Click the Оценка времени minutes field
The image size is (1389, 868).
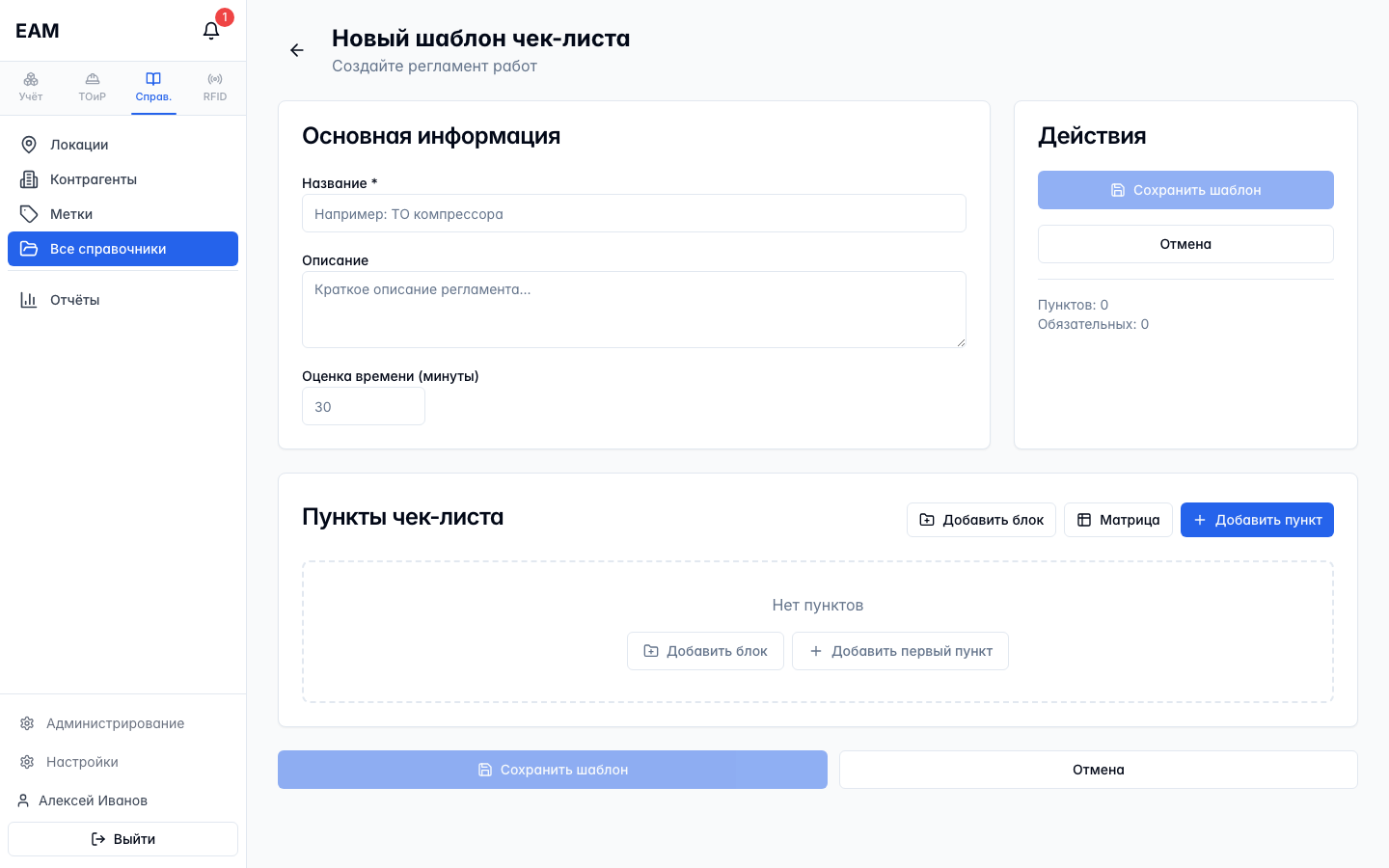tap(364, 406)
